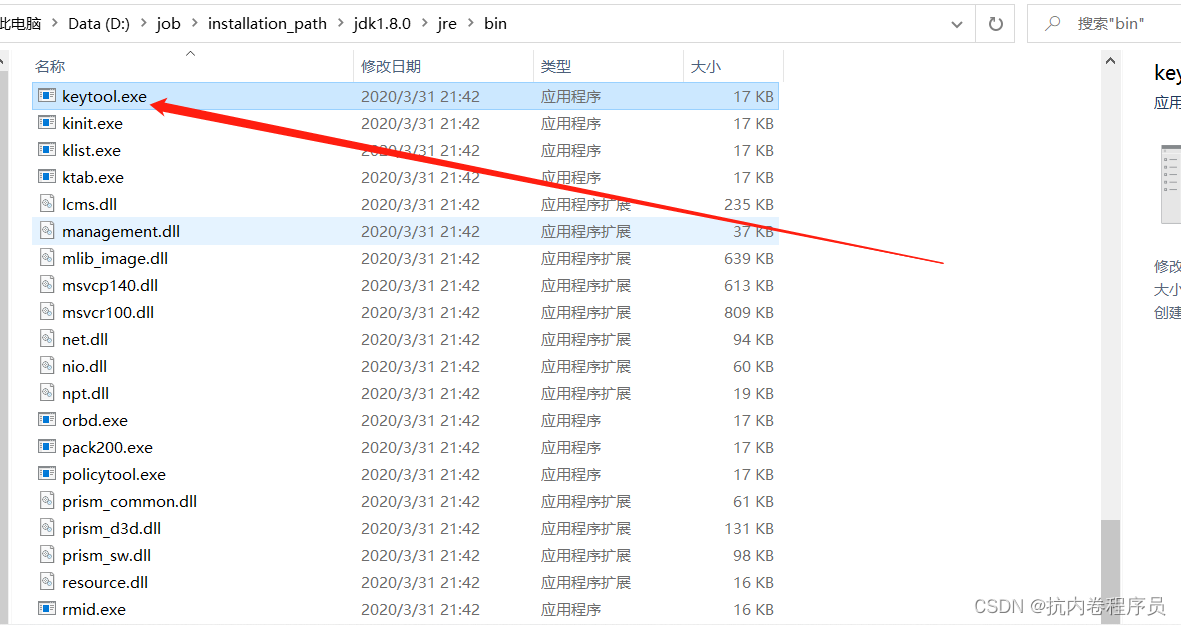Select the pack200.exe file icon
The height and width of the screenshot is (625, 1181).
click(47, 447)
